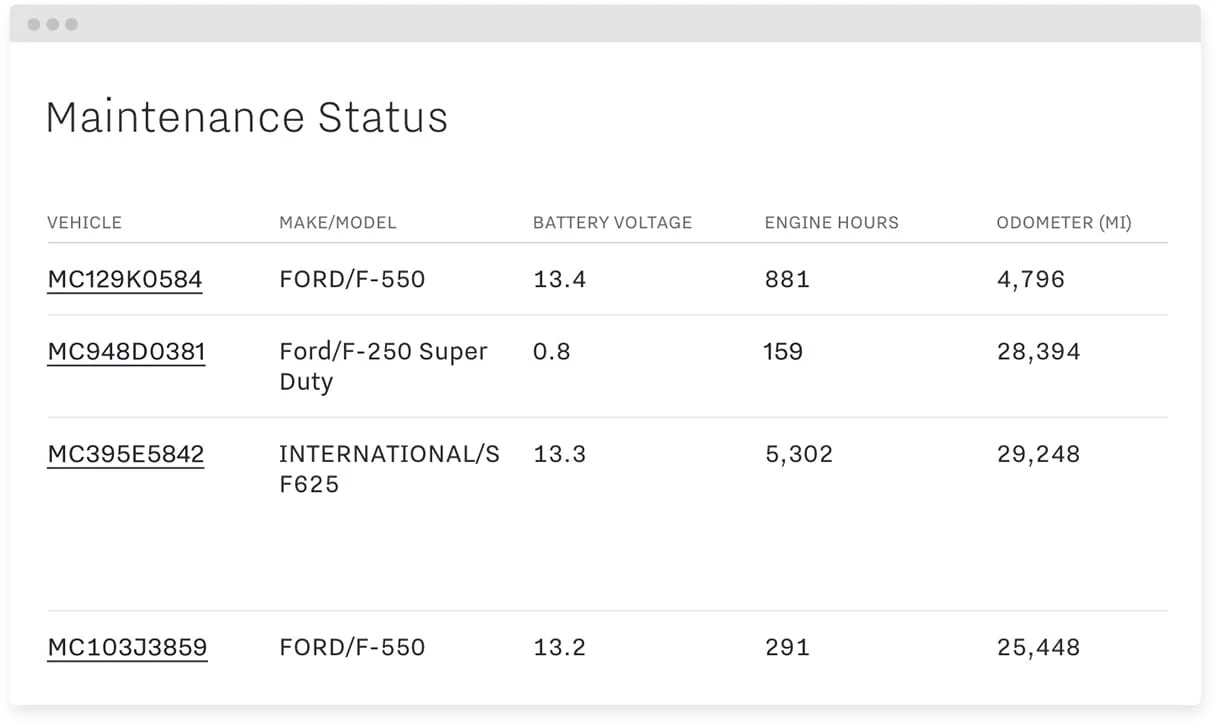This screenshot has height=723, width=1214.
Task: Select the INTERNATIONAL/SF625 model cell
Action: tap(389, 469)
